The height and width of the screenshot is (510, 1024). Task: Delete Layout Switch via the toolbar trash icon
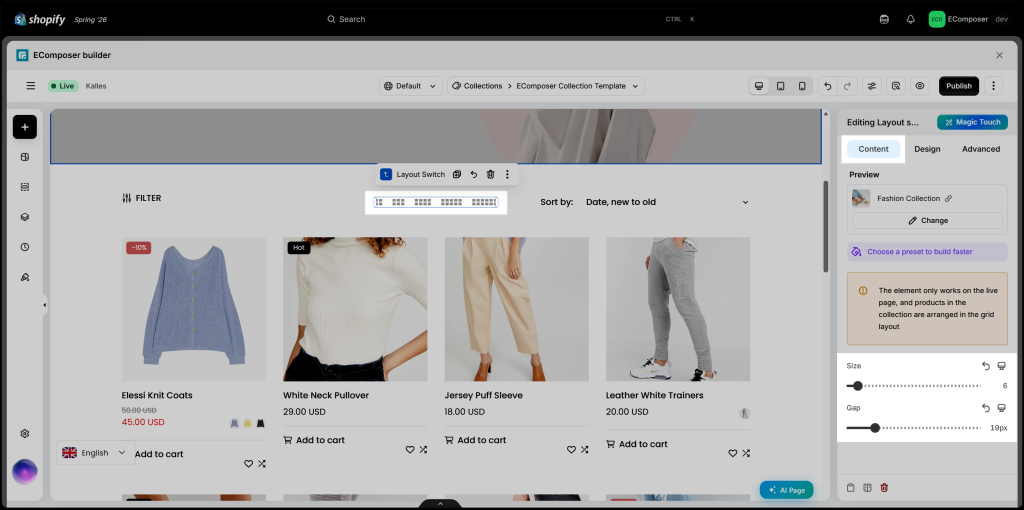[x=490, y=174]
